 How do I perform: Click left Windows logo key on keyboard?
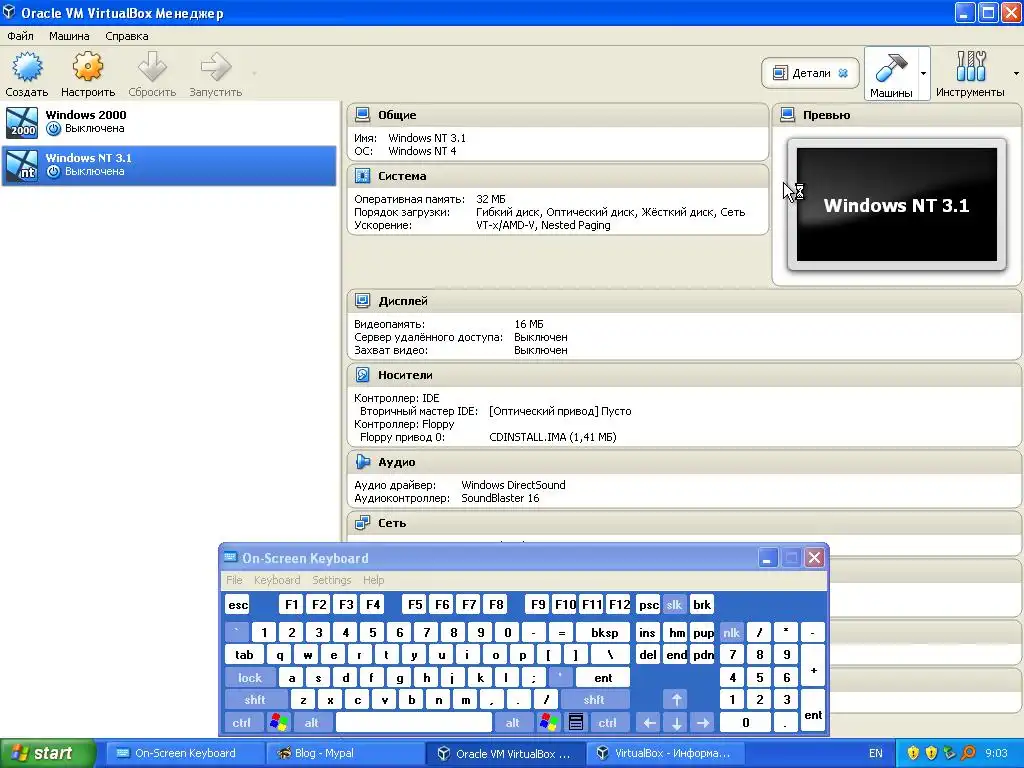coord(279,722)
